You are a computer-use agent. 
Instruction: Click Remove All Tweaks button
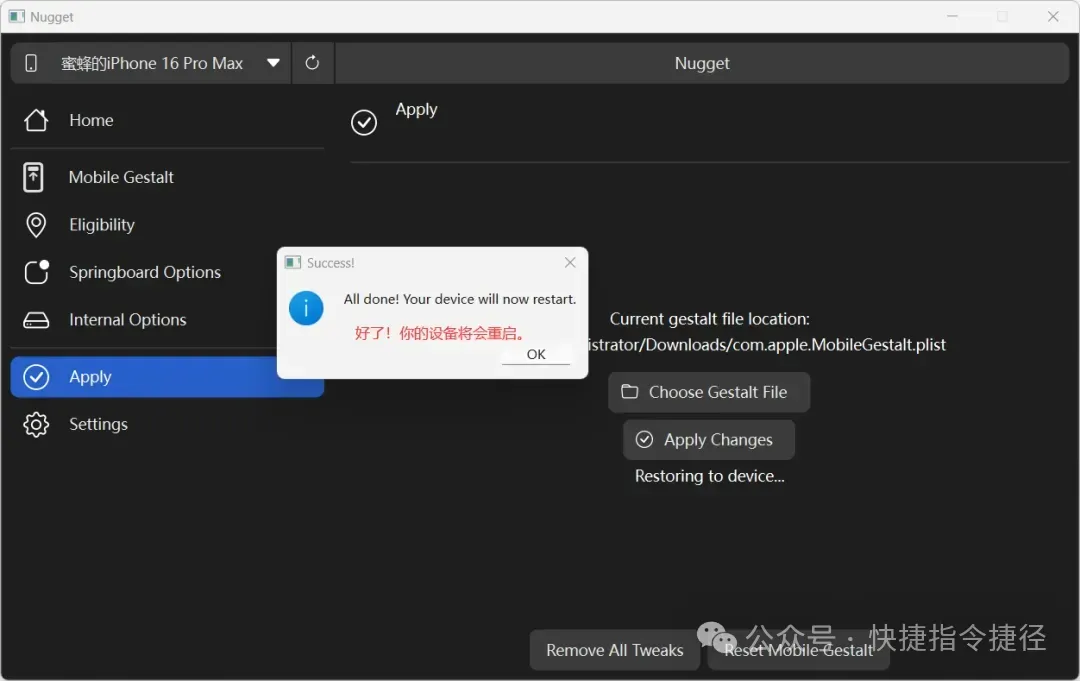614,650
